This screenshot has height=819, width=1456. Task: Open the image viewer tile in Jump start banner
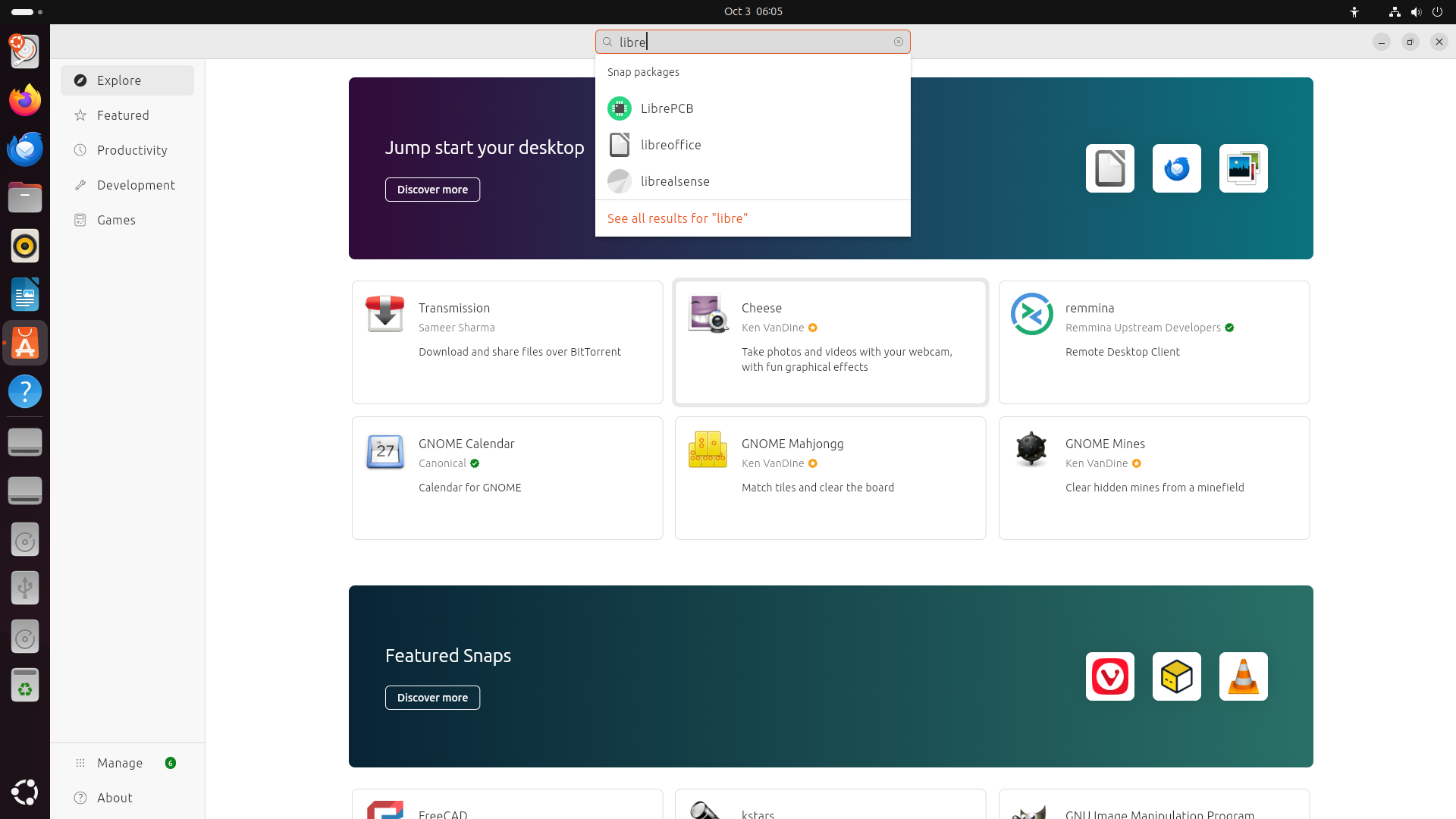pos(1244,168)
